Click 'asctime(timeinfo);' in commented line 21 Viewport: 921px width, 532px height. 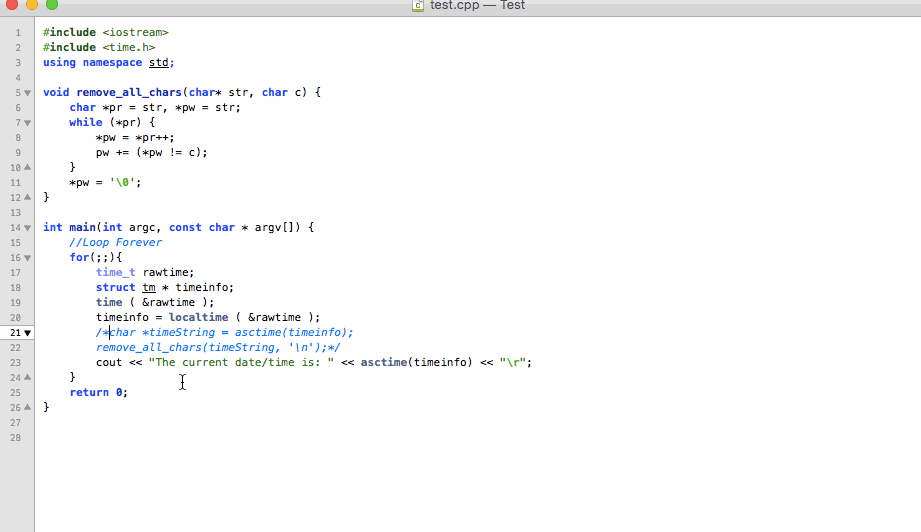coord(294,332)
